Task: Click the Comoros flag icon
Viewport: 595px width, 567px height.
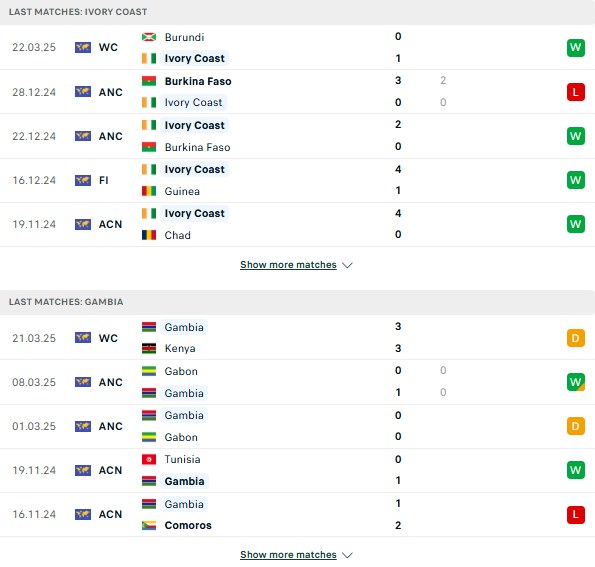Action: click(149, 525)
